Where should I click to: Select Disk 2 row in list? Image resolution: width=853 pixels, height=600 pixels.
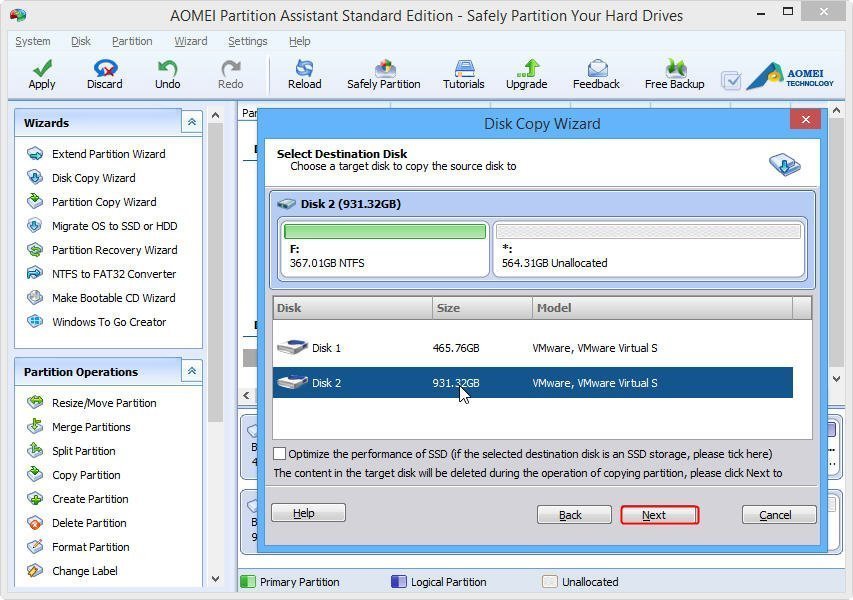tap(533, 382)
